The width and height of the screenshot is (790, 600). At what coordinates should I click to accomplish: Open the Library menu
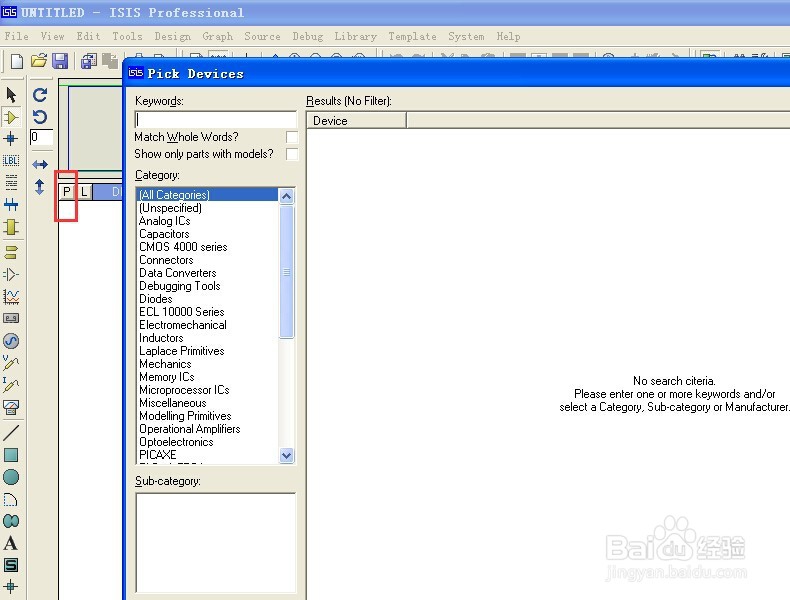(356, 36)
